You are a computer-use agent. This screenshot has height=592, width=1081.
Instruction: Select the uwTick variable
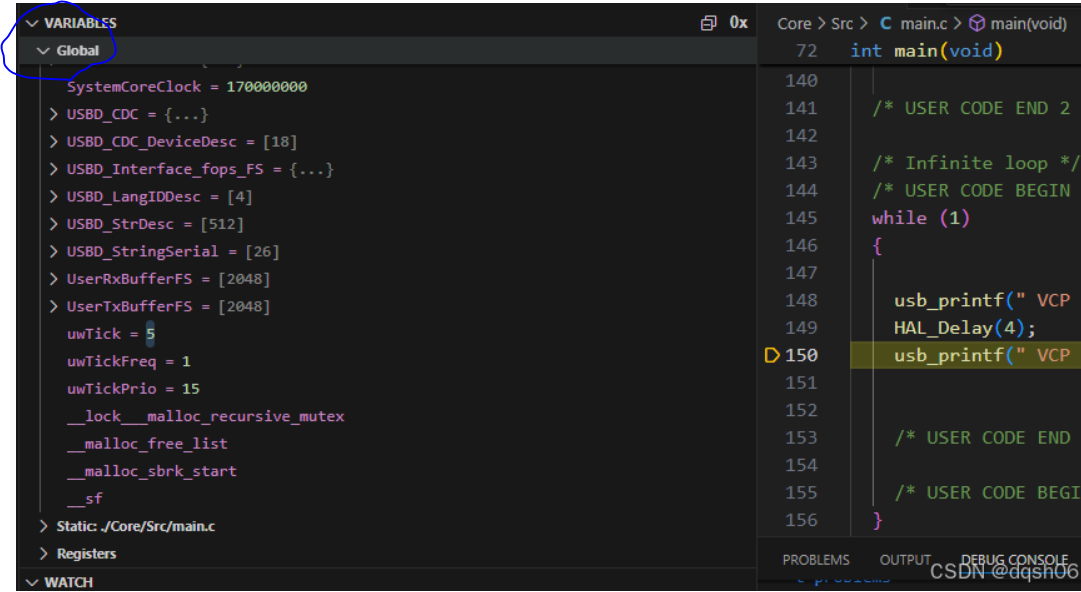point(93,333)
